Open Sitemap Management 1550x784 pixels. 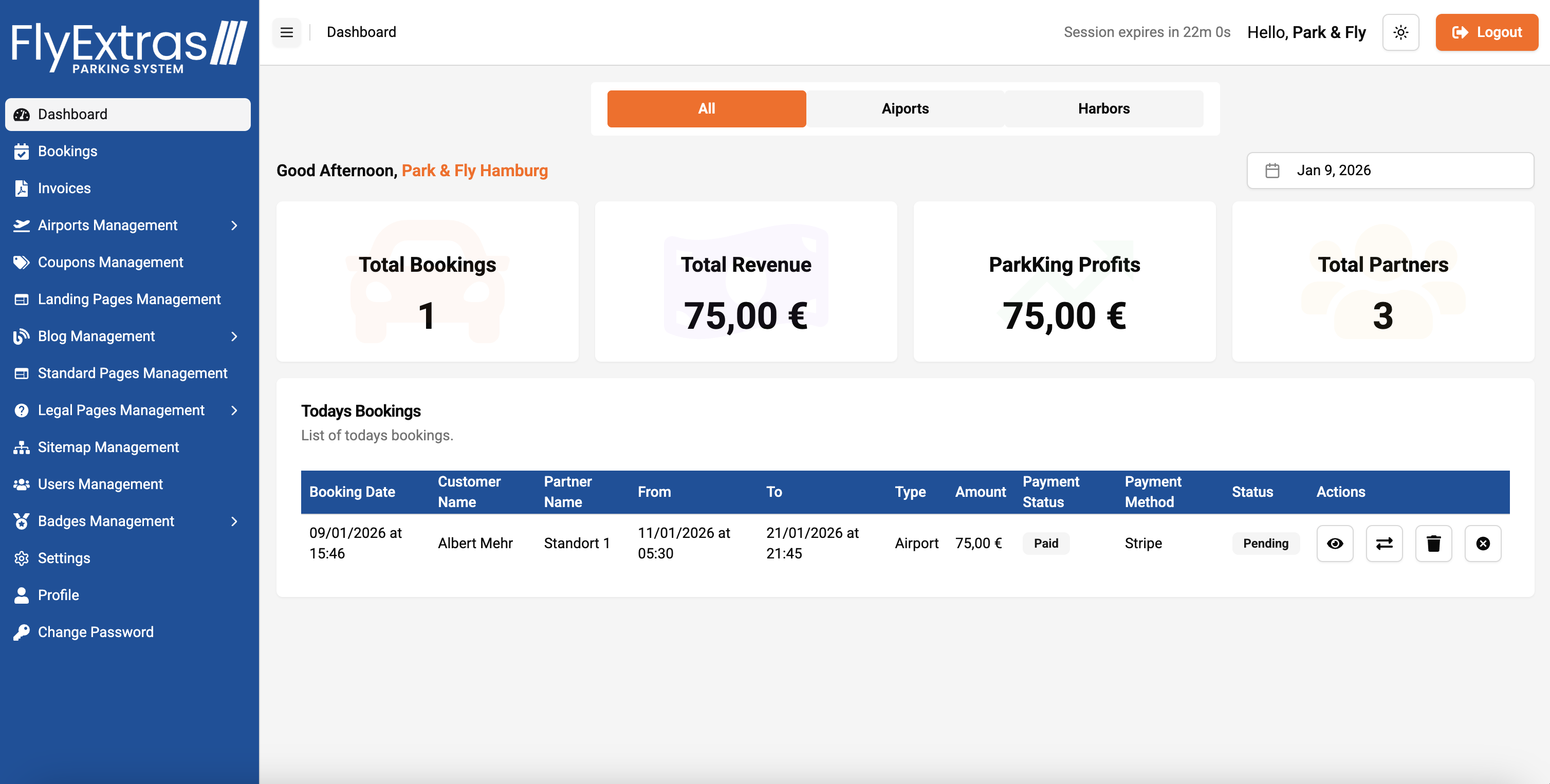(x=108, y=446)
